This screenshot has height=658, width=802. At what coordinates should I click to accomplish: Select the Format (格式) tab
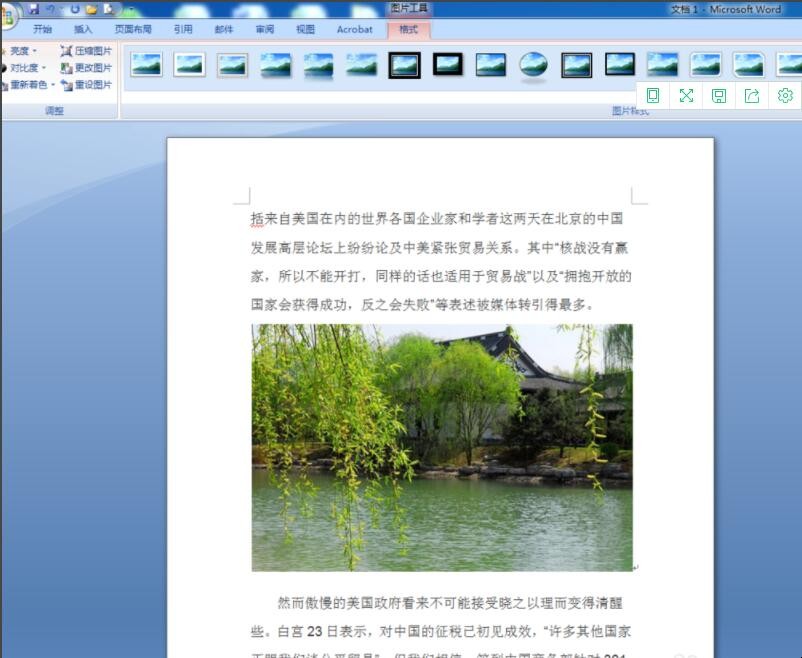point(408,30)
